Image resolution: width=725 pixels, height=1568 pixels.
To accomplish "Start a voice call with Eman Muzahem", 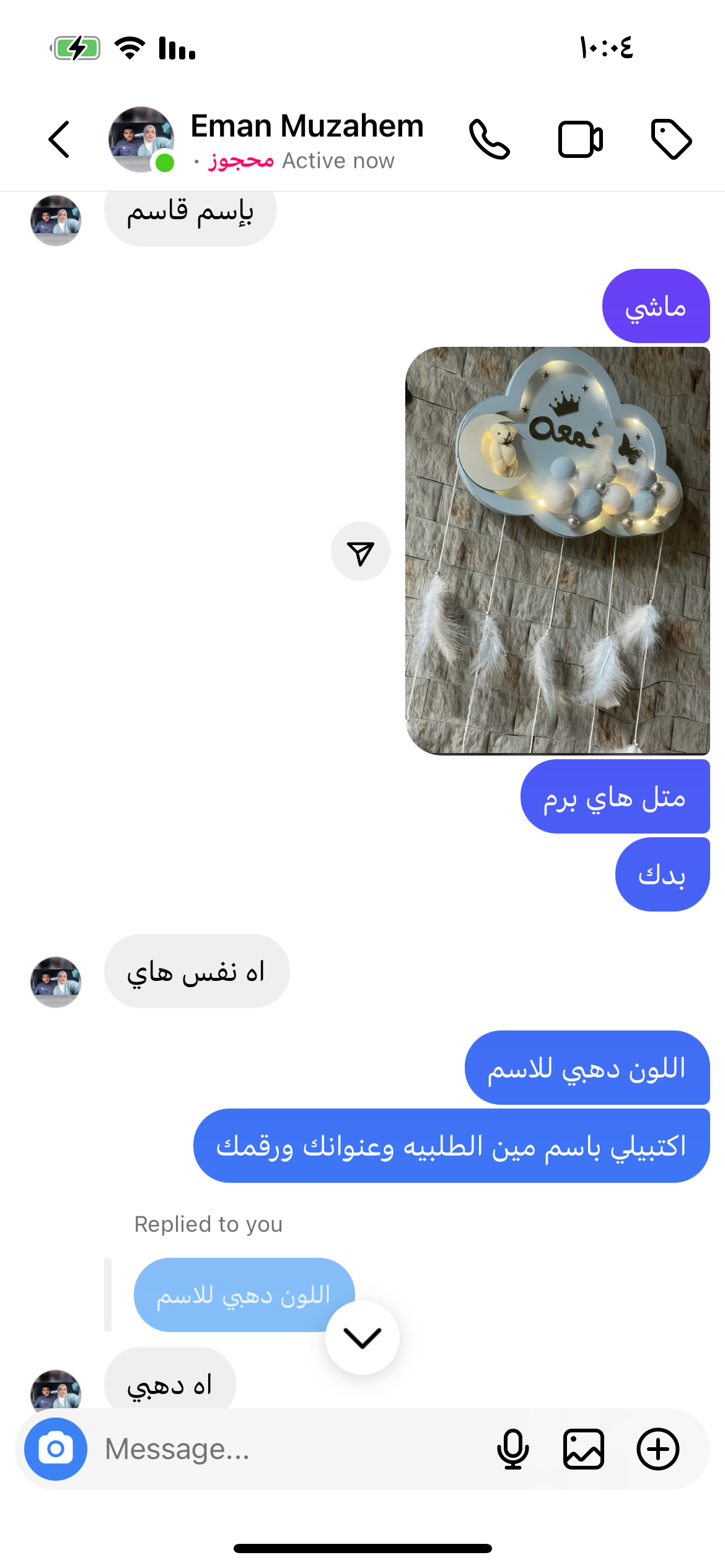I will point(490,139).
